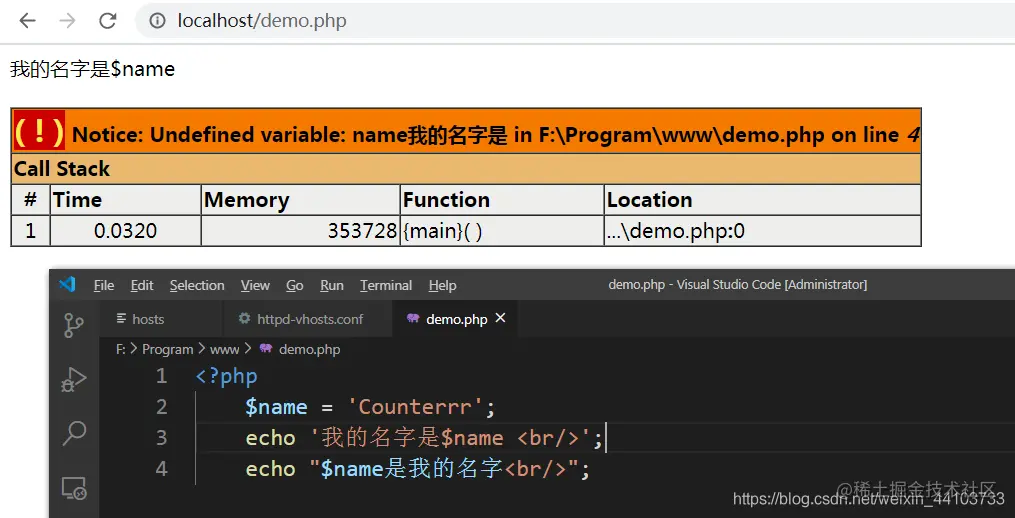The image size is (1015, 518).
Task: Open the Go menu
Action: pos(295,286)
